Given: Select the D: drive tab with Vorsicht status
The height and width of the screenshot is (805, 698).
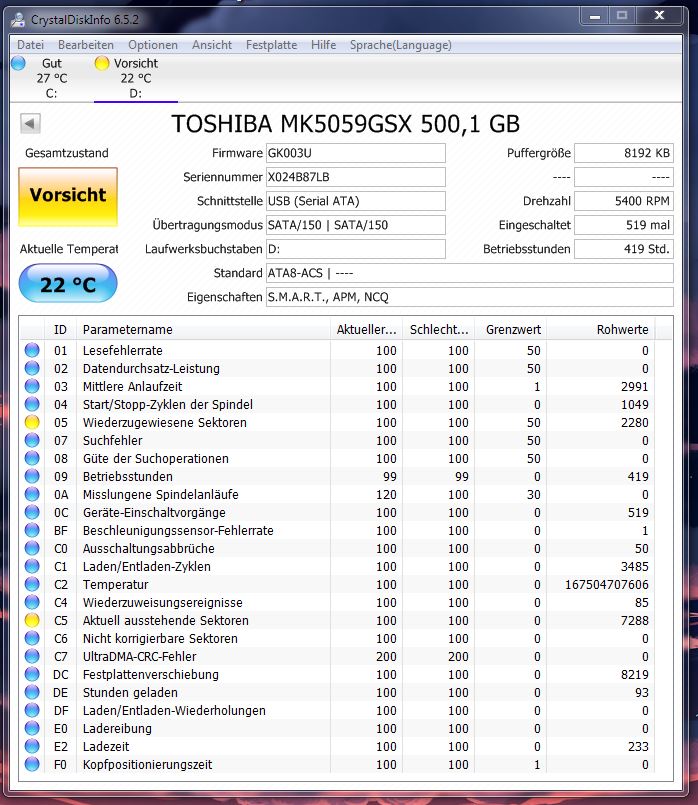Looking at the screenshot, I should pyautogui.click(x=135, y=79).
